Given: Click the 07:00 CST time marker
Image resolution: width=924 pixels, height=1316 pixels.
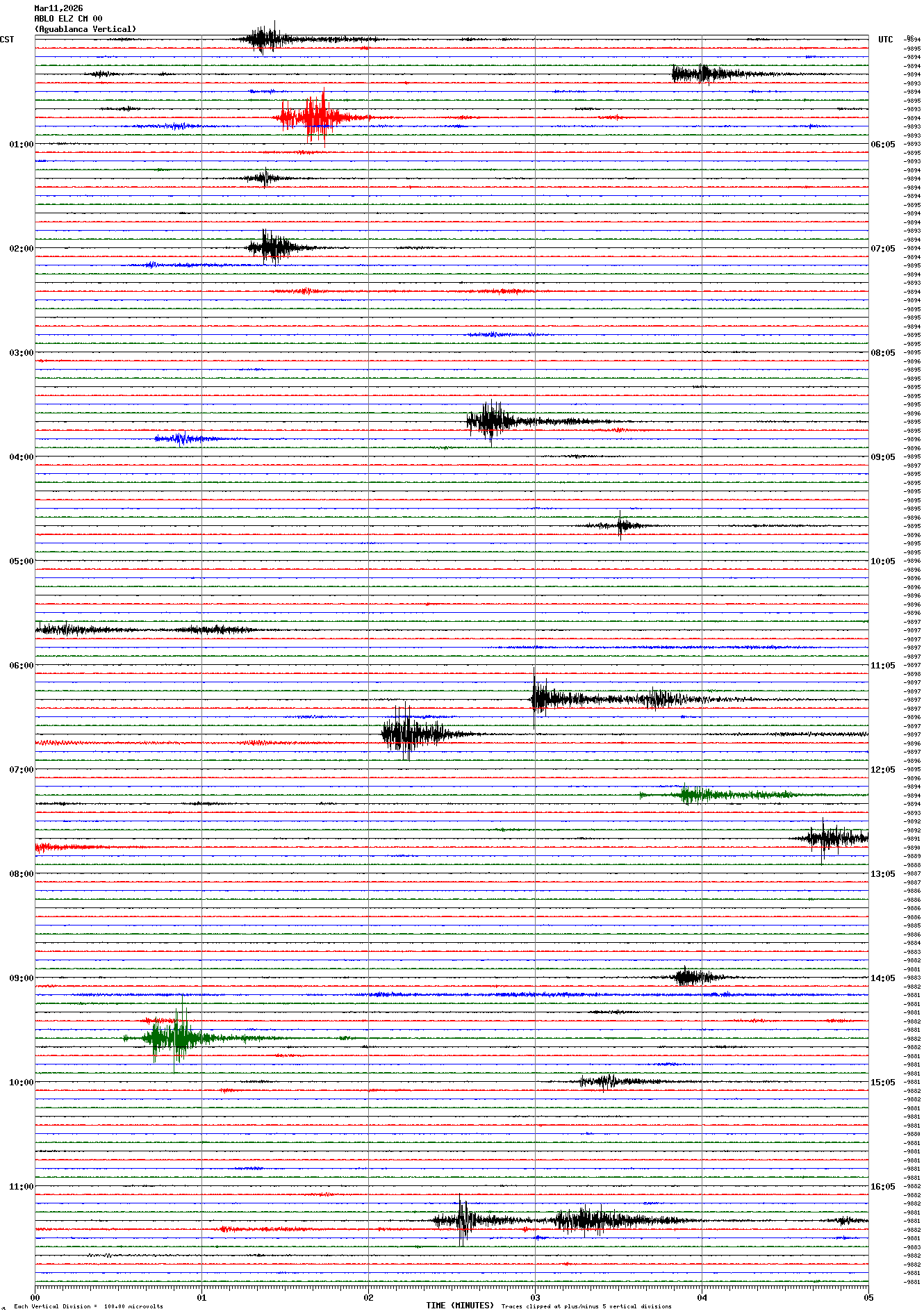Looking at the screenshot, I should click(21, 770).
